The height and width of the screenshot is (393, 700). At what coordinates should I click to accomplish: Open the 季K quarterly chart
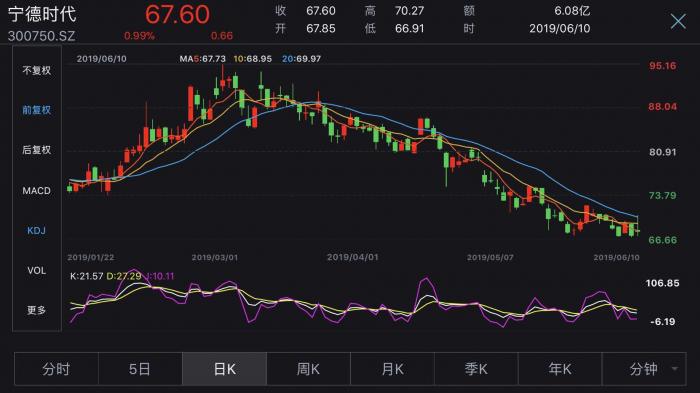[x=476, y=369]
